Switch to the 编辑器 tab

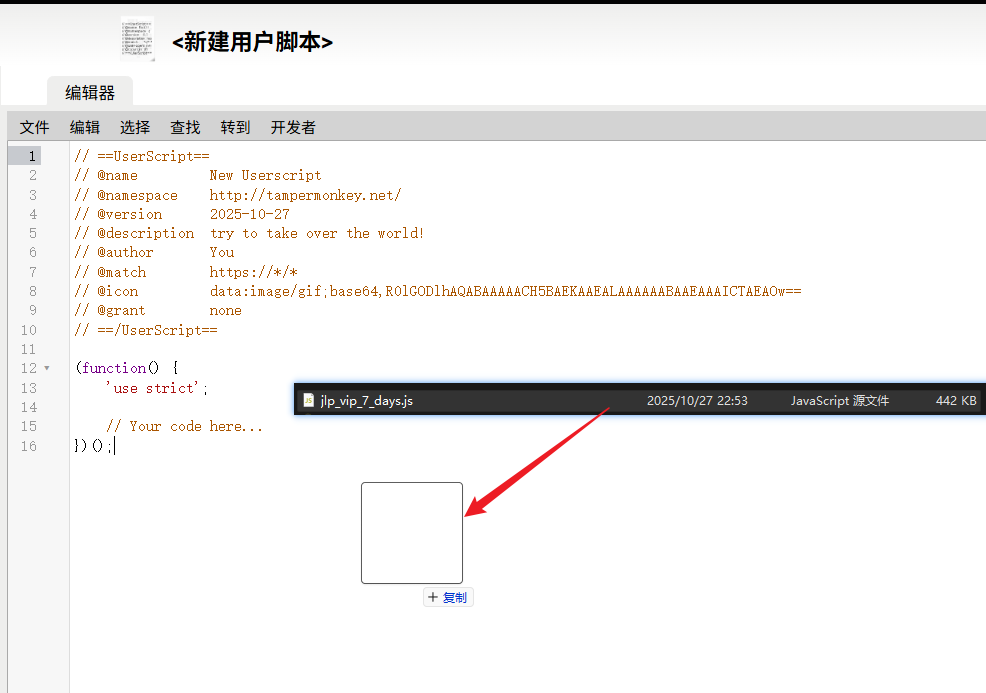click(90, 93)
